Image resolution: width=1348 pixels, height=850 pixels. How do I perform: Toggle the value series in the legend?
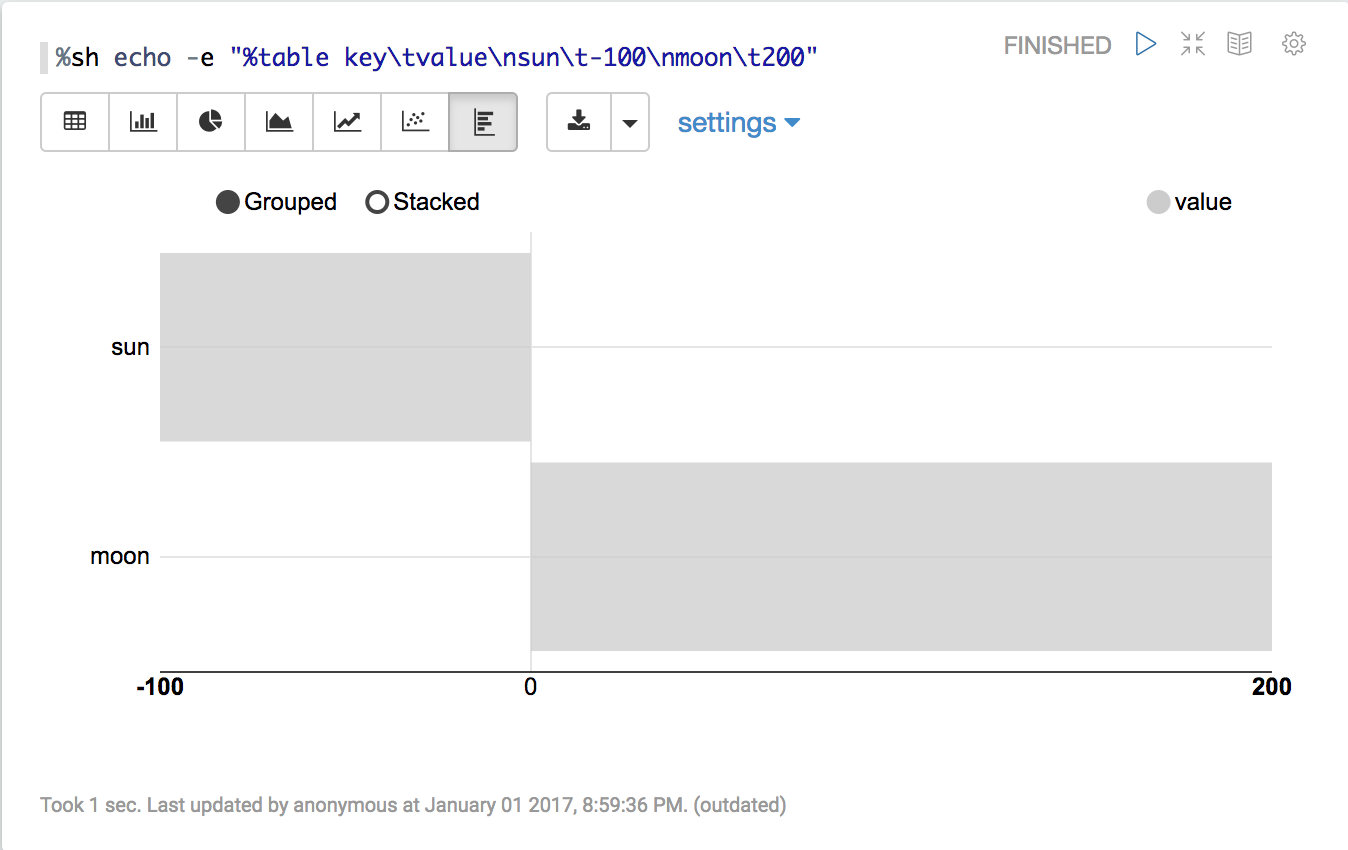click(x=1158, y=203)
